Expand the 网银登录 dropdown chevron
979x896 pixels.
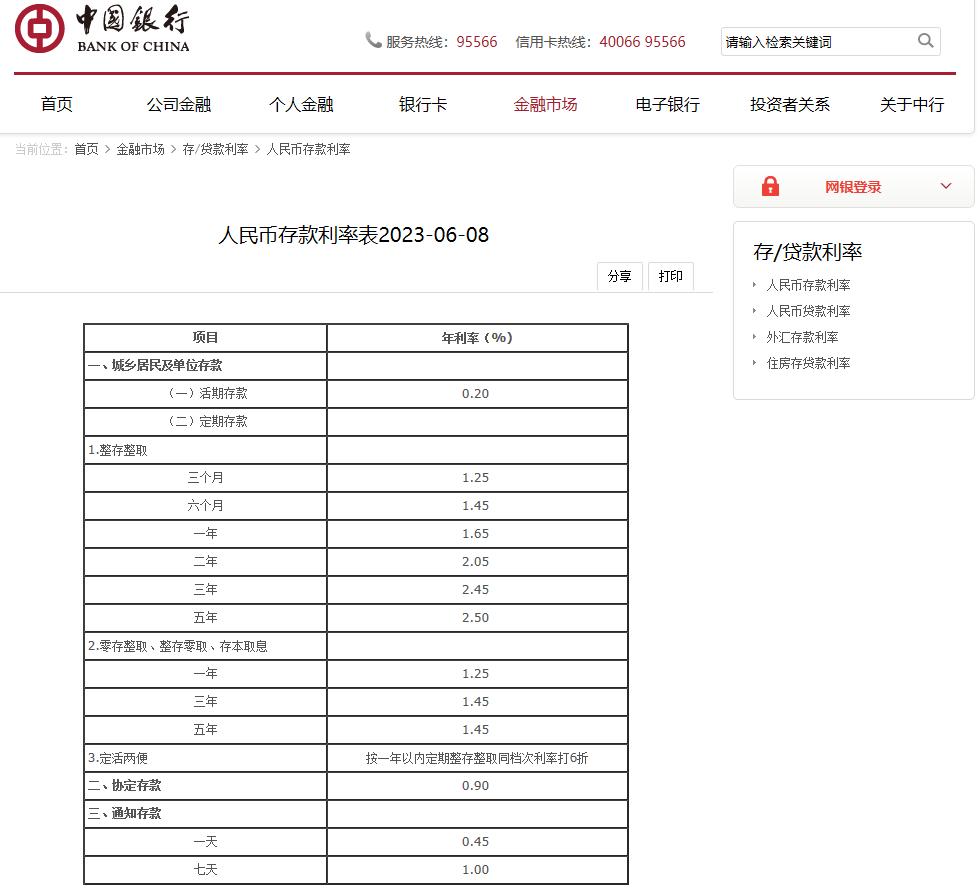click(x=944, y=186)
